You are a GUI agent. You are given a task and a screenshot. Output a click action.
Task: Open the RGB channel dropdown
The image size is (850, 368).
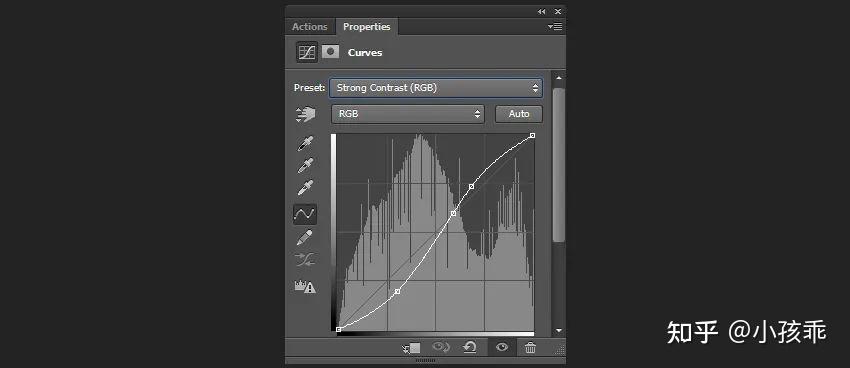[408, 114]
